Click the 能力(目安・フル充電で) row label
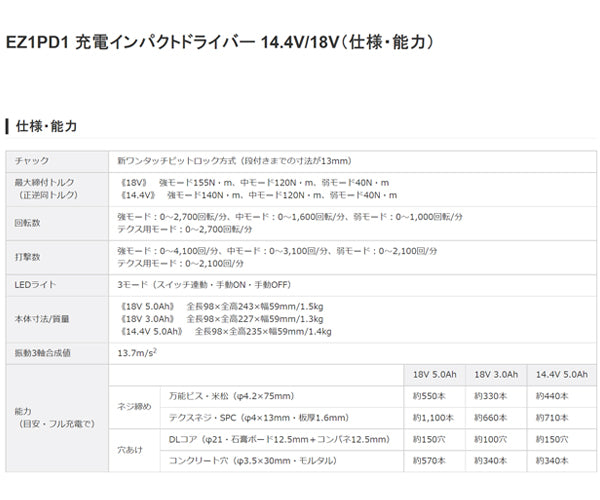This screenshot has width=600, height=500. coord(54,418)
